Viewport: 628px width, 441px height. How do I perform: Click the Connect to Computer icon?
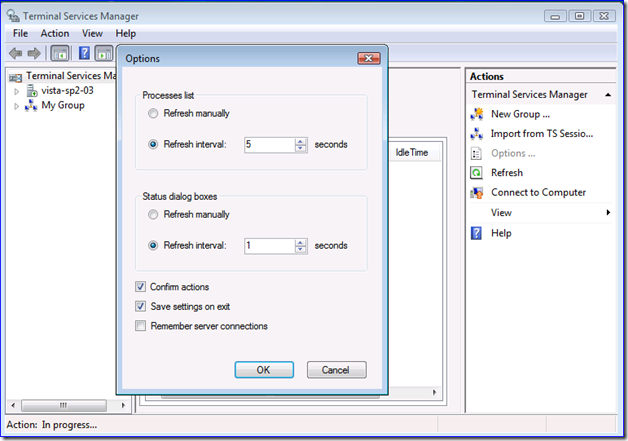pyautogui.click(x=477, y=193)
